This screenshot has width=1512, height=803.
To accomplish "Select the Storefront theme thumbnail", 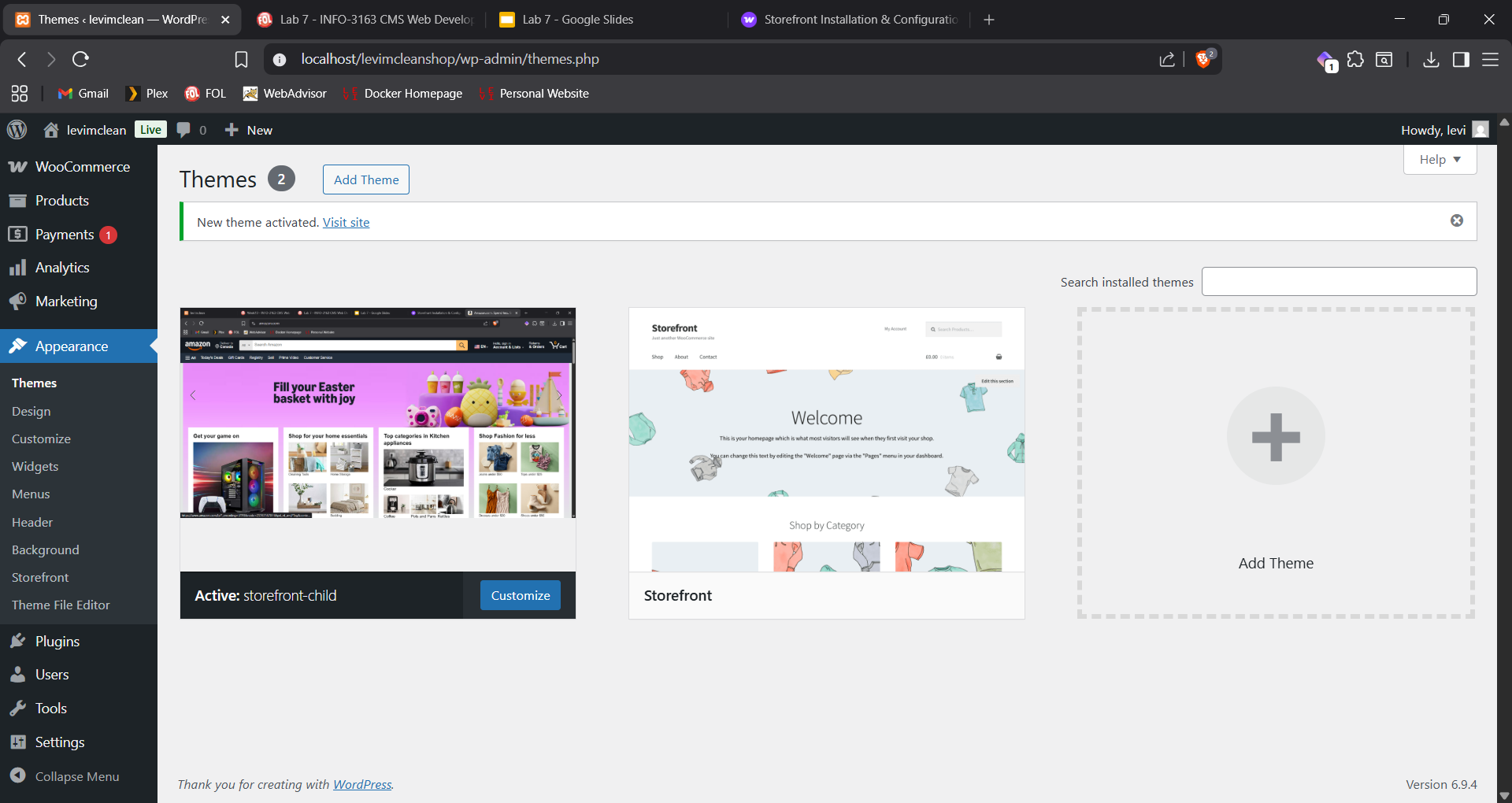I will 826,439.
